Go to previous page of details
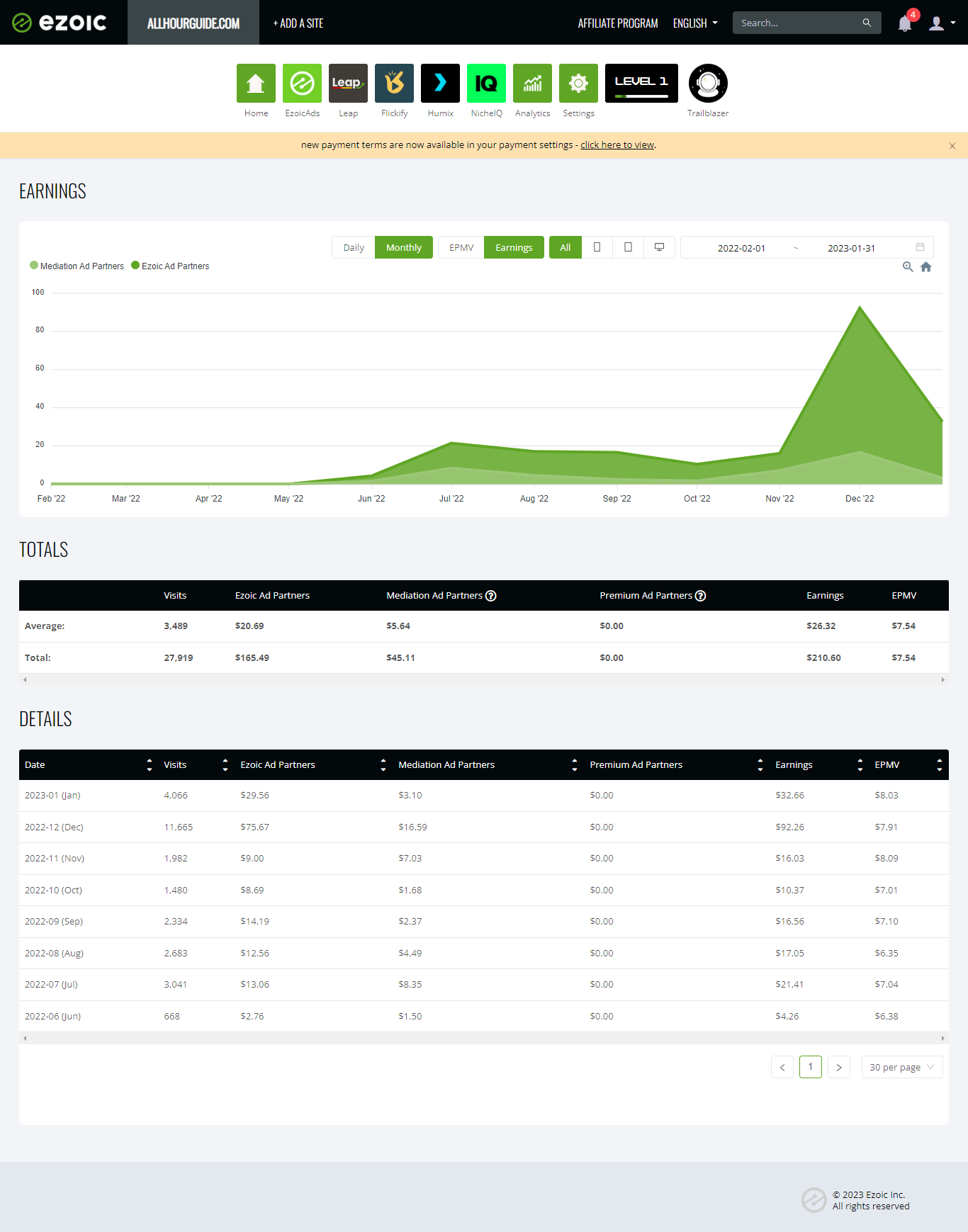Screen dimensions: 968x1232 pos(782,1067)
